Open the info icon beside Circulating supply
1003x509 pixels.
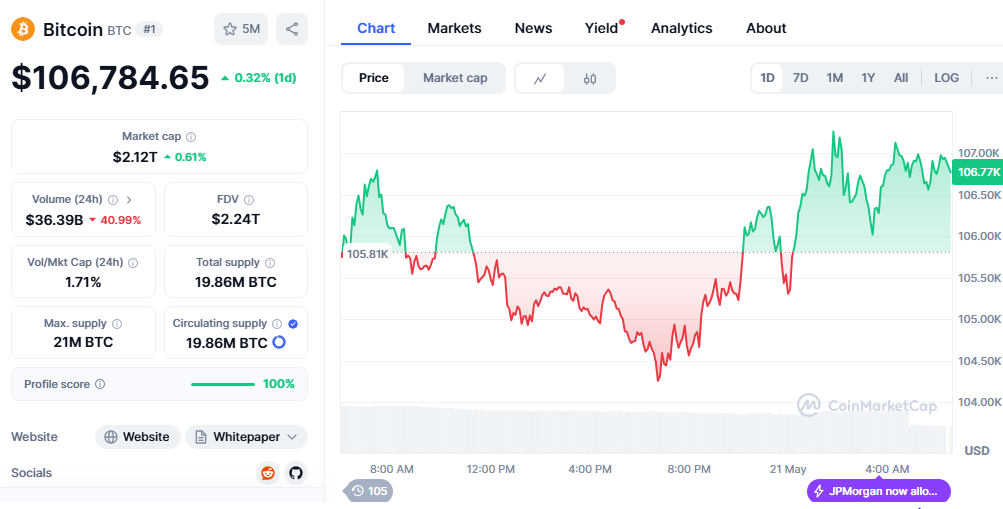point(277,324)
